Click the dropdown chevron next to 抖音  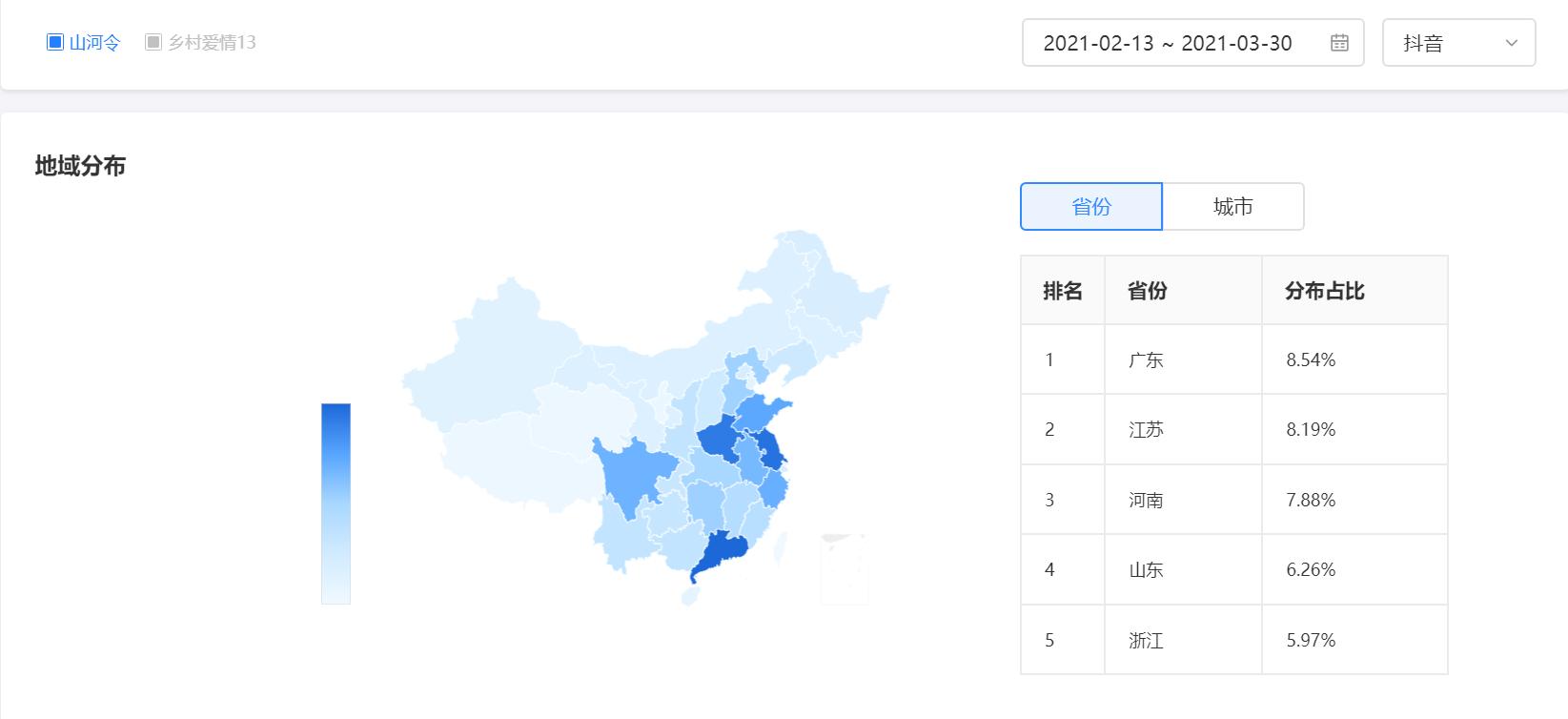(x=1511, y=43)
